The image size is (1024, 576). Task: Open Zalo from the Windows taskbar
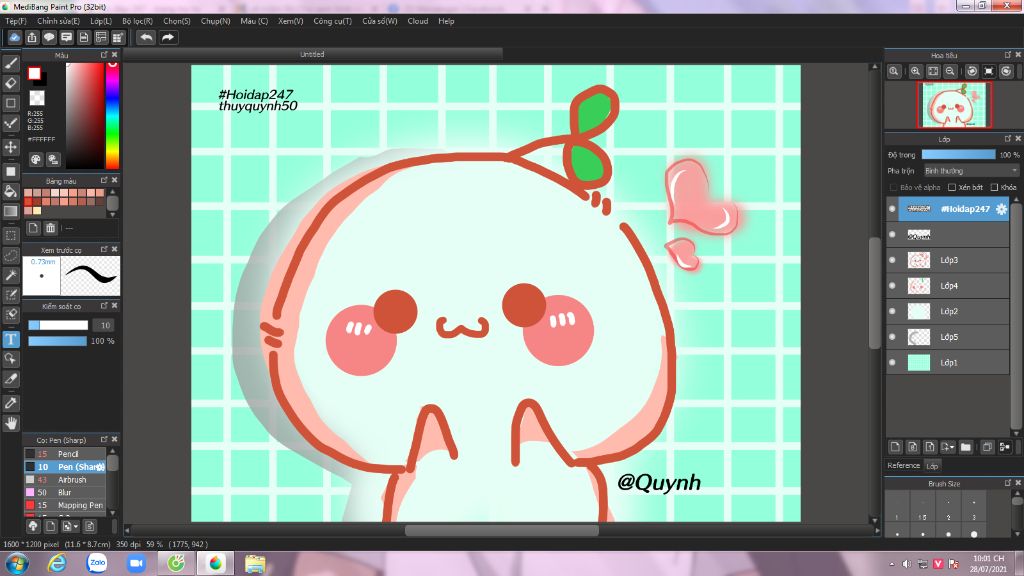[x=97, y=562]
